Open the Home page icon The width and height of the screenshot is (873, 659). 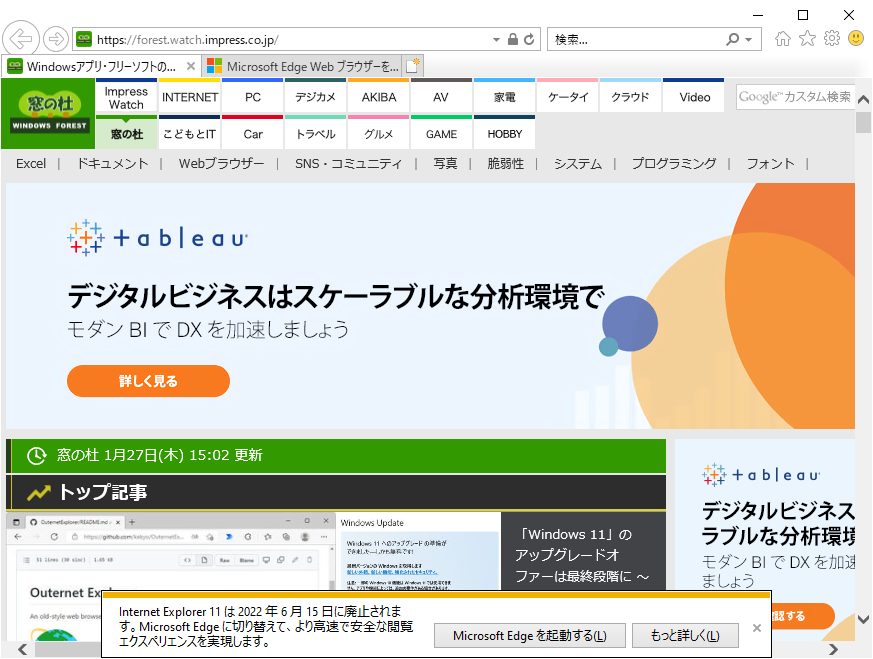click(x=783, y=38)
